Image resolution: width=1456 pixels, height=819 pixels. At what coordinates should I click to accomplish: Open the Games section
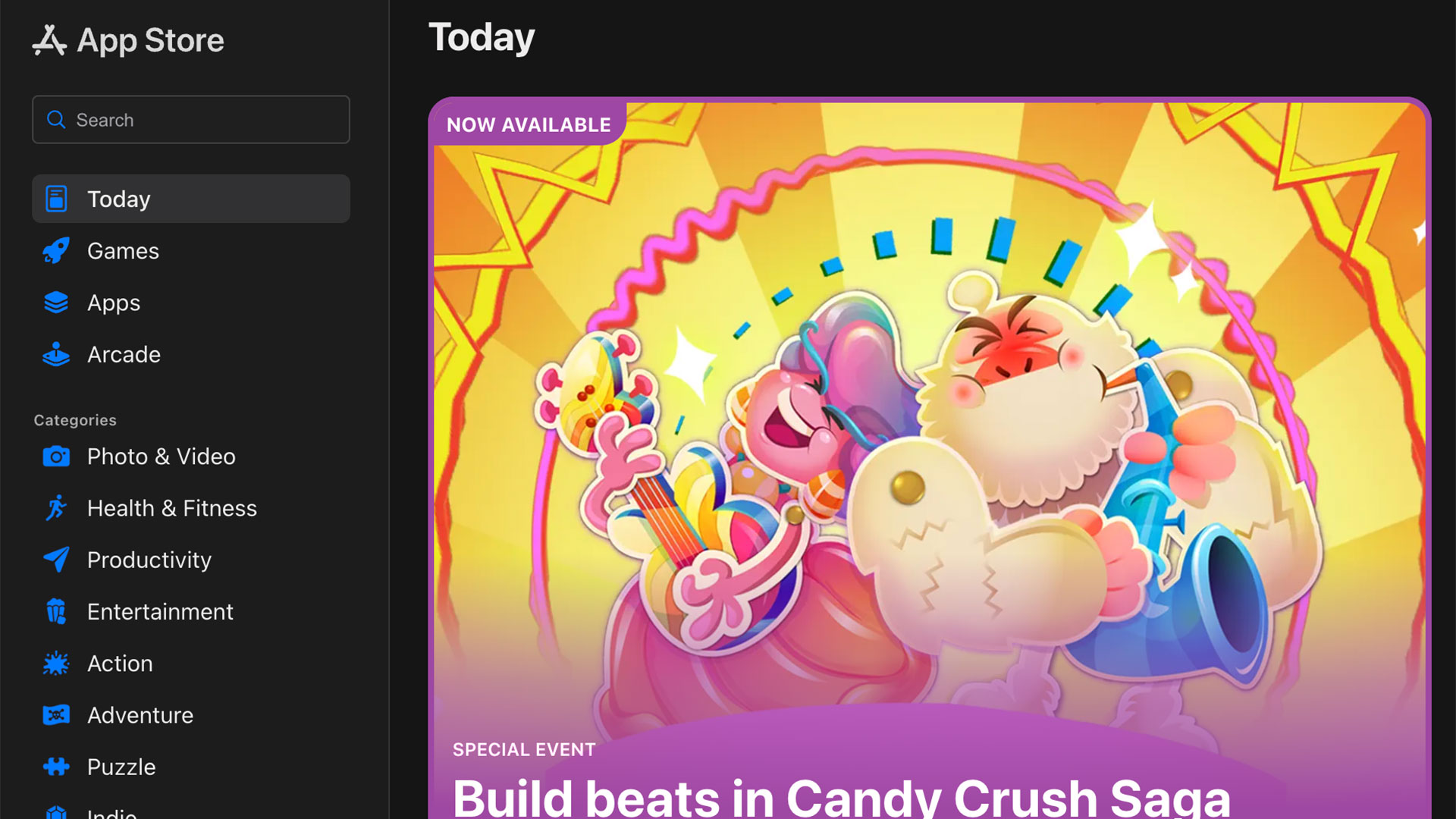(191, 251)
